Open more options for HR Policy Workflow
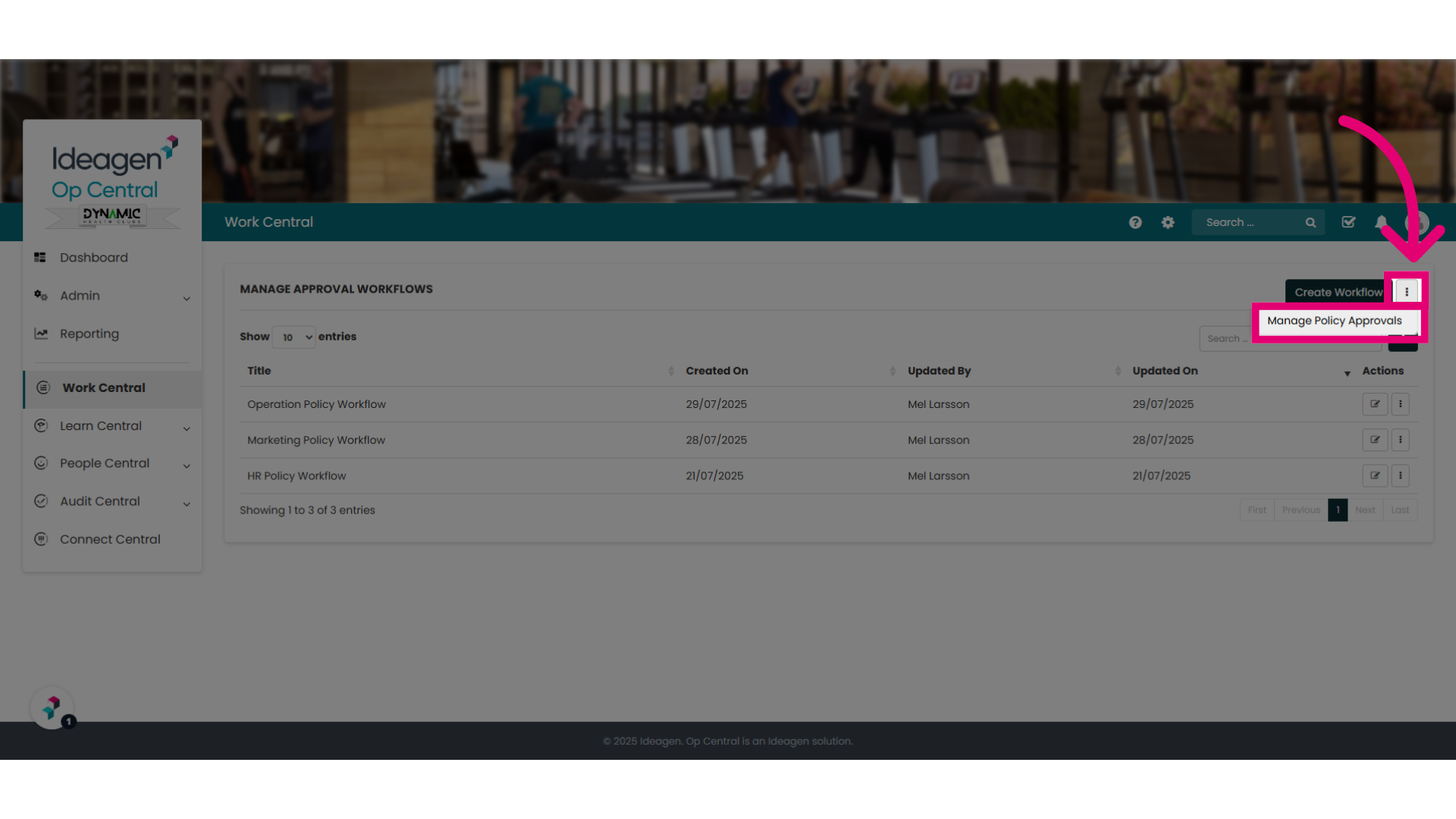 [1401, 475]
